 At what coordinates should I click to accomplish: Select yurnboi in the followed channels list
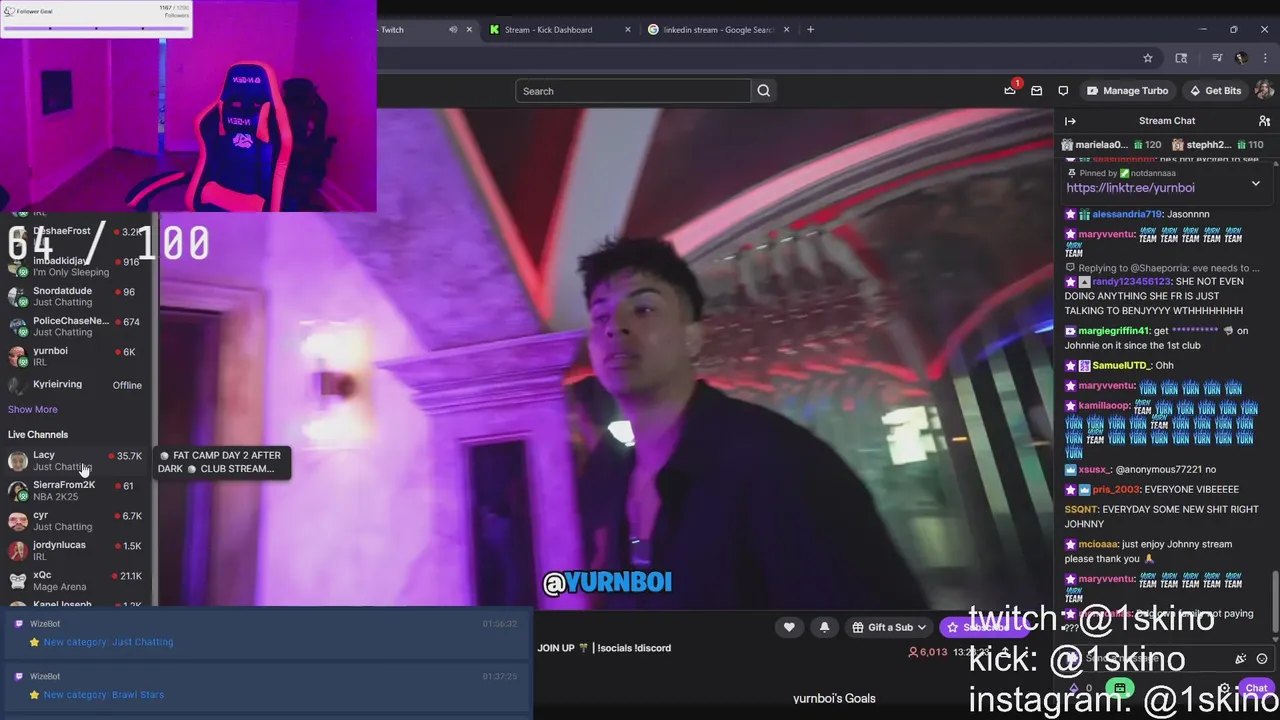(75, 357)
